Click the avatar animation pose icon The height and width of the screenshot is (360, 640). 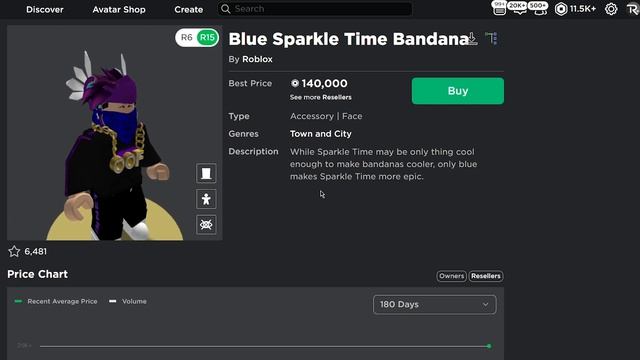point(206,199)
